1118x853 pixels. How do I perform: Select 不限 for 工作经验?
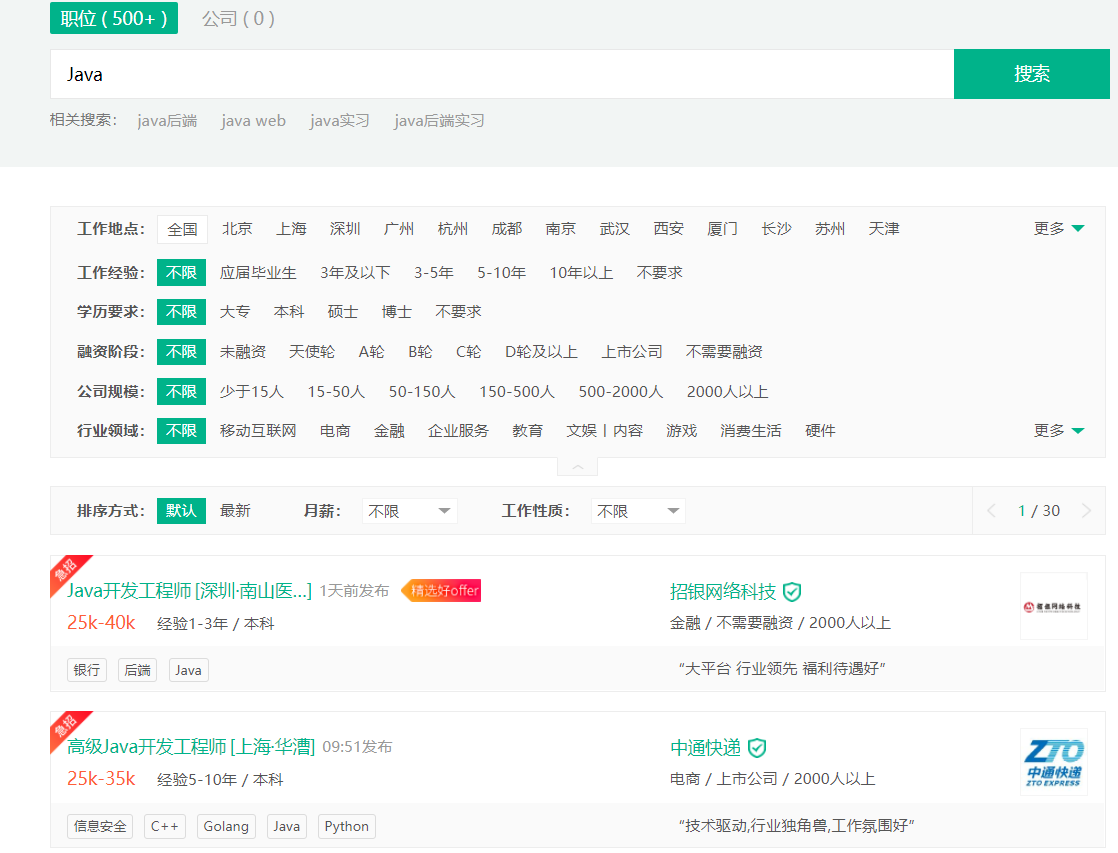pyautogui.click(x=181, y=272)
